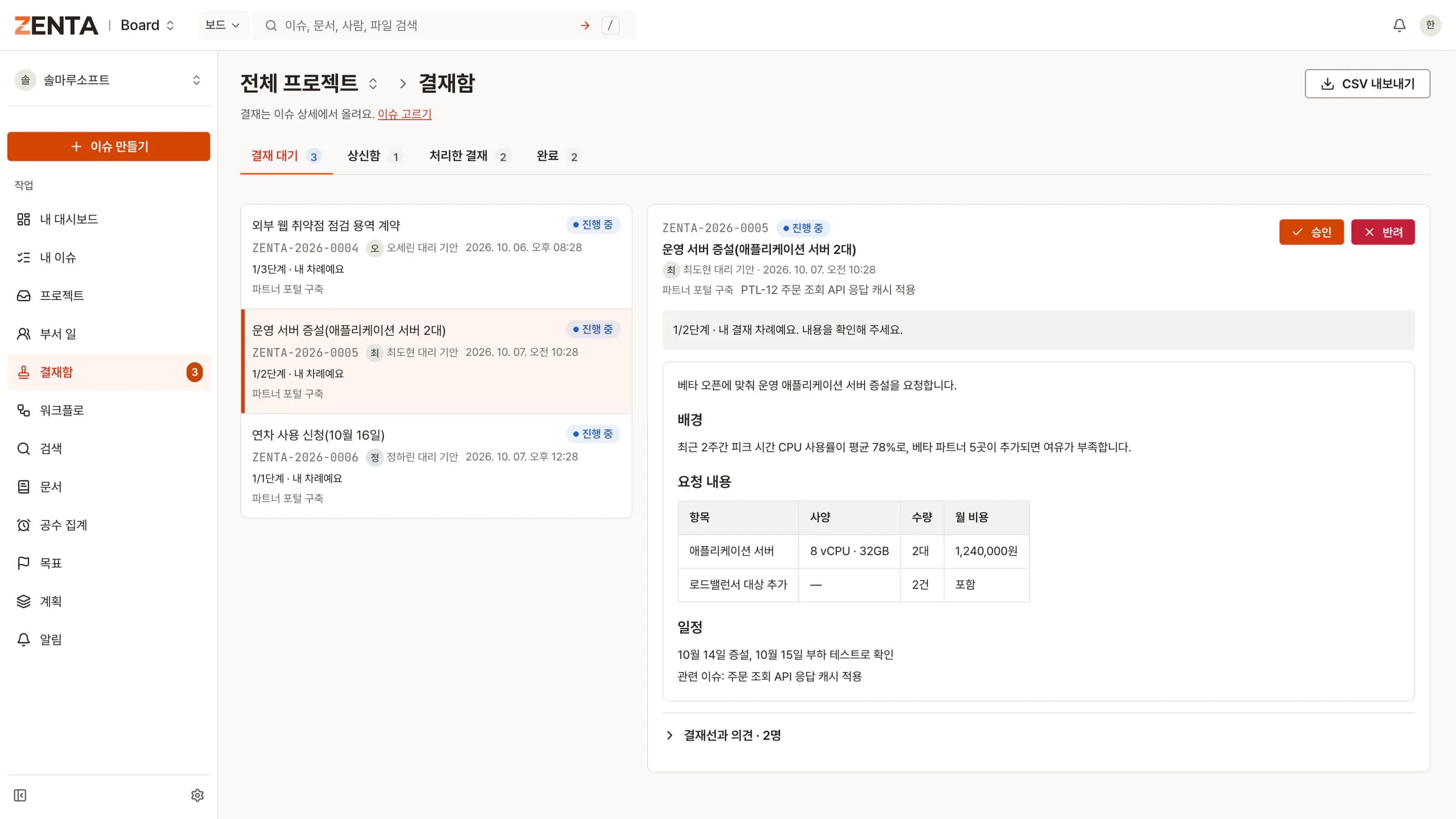1456x819 pixels.
Task: Click 진행 중 badge in detail header
Action: pos(803,228)
